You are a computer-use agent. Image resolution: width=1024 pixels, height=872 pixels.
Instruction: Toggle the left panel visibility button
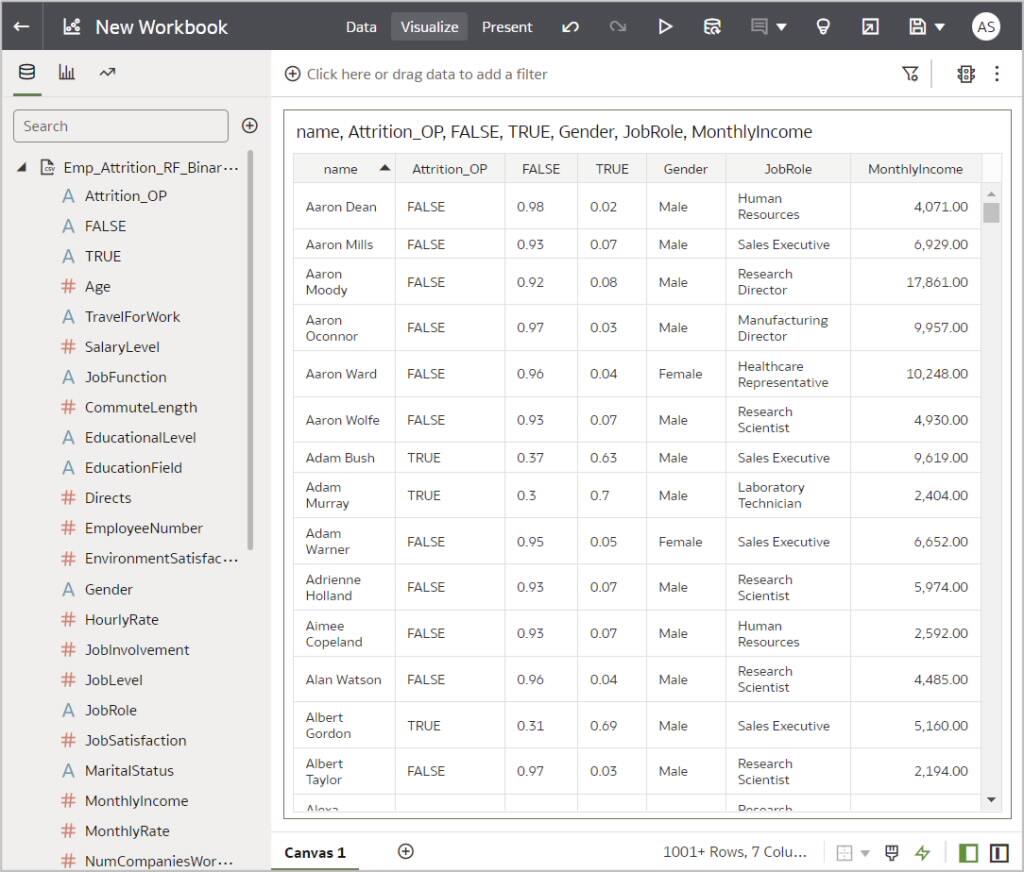pos(968,852)
